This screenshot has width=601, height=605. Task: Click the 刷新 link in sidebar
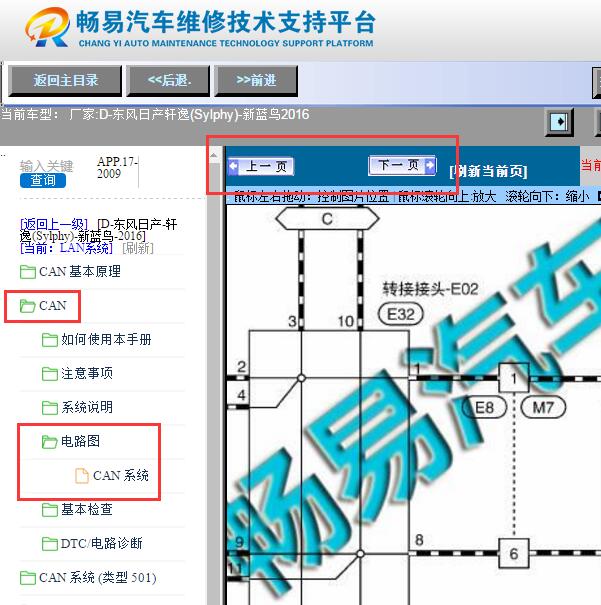click(x=138, y=248)
